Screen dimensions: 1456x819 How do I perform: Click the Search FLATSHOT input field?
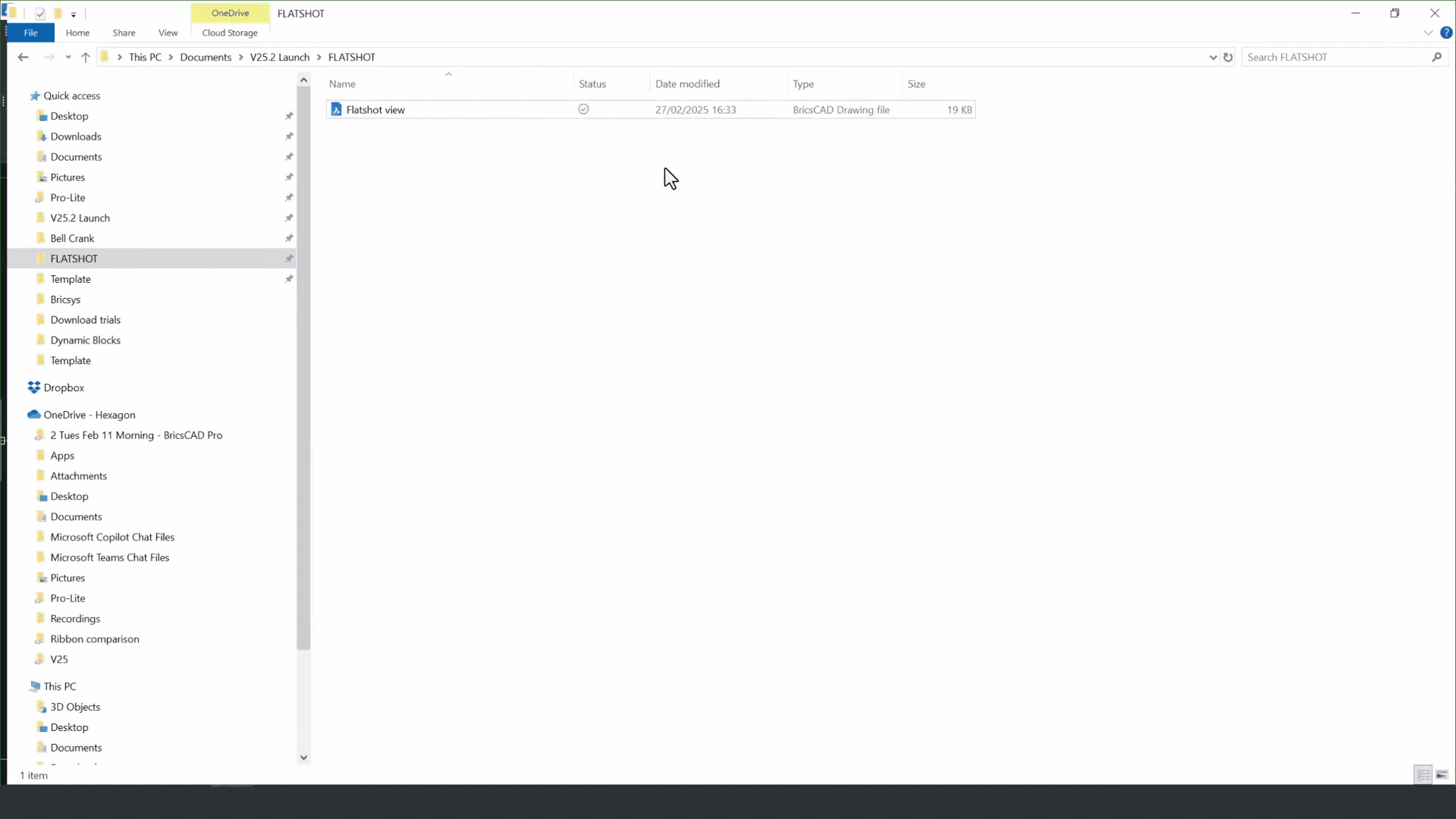point(1335,57)
